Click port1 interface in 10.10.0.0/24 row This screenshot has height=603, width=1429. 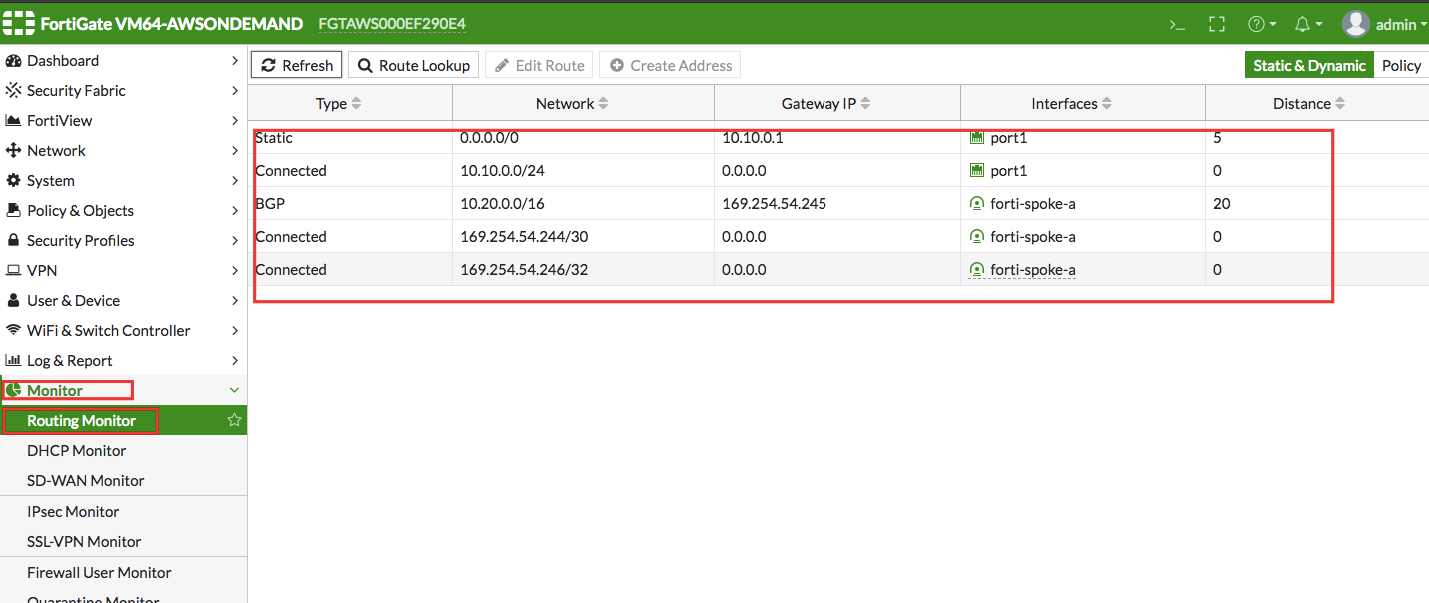click(x=999, y=171)
